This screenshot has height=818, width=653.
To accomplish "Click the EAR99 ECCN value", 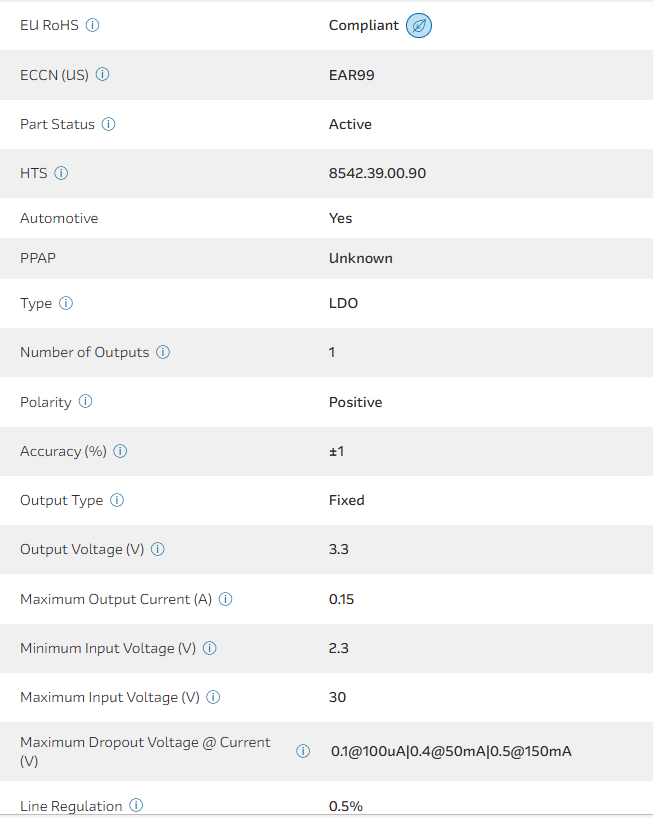I will 351,75.
